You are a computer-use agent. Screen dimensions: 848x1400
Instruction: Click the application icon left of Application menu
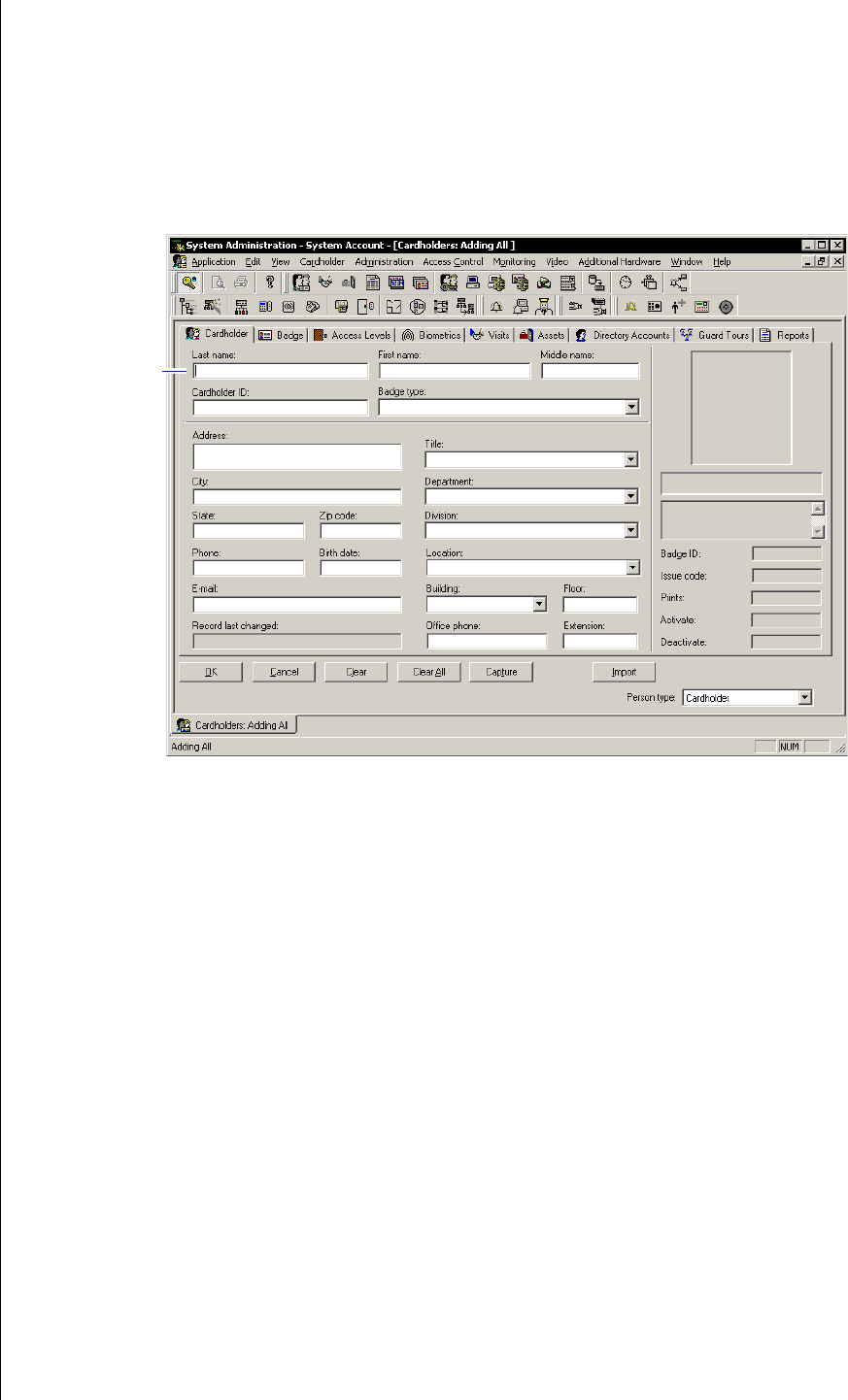click(180, 262)
